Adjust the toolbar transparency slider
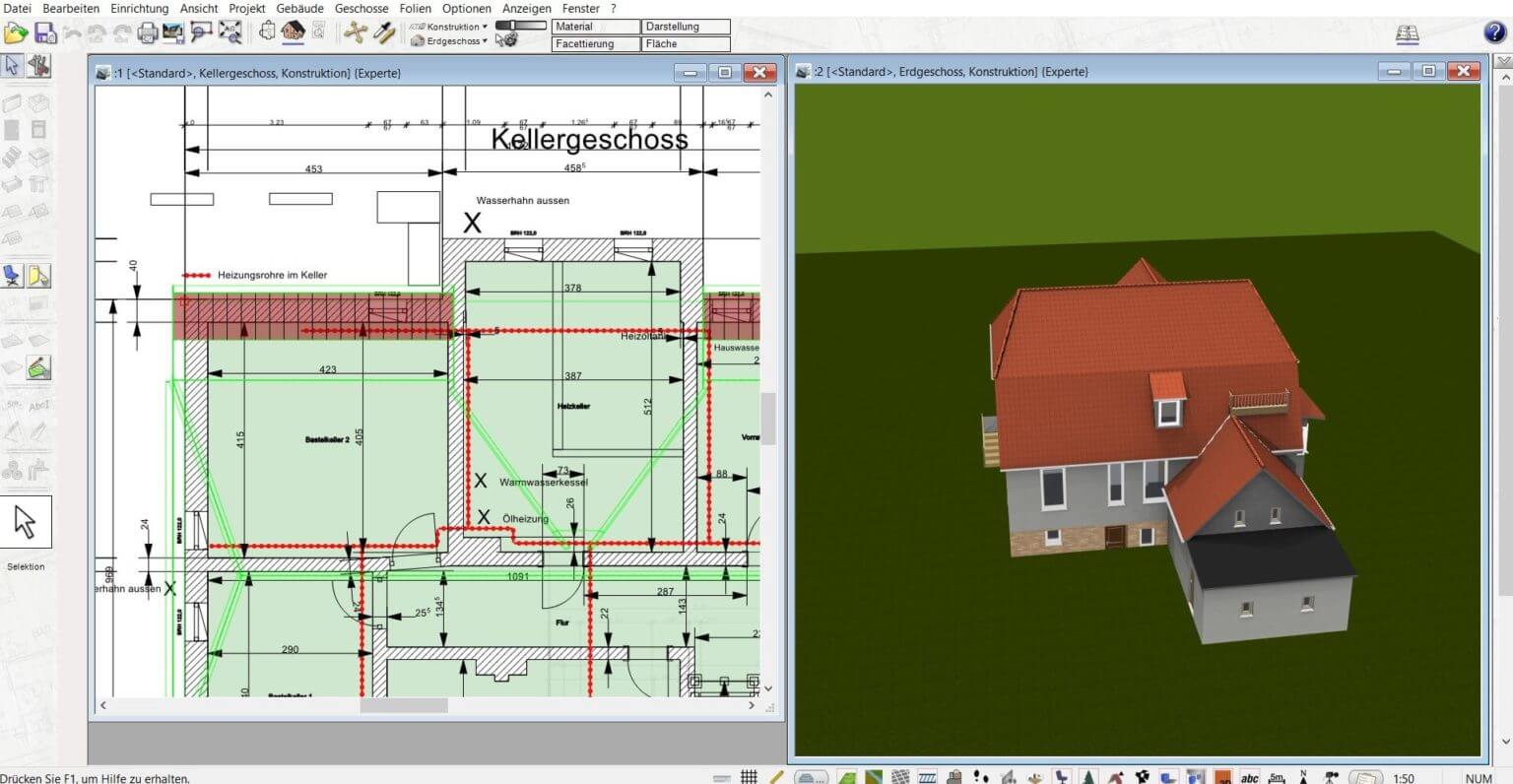The height and width of the screenshot is (784, 1513). tap(521, 25)
